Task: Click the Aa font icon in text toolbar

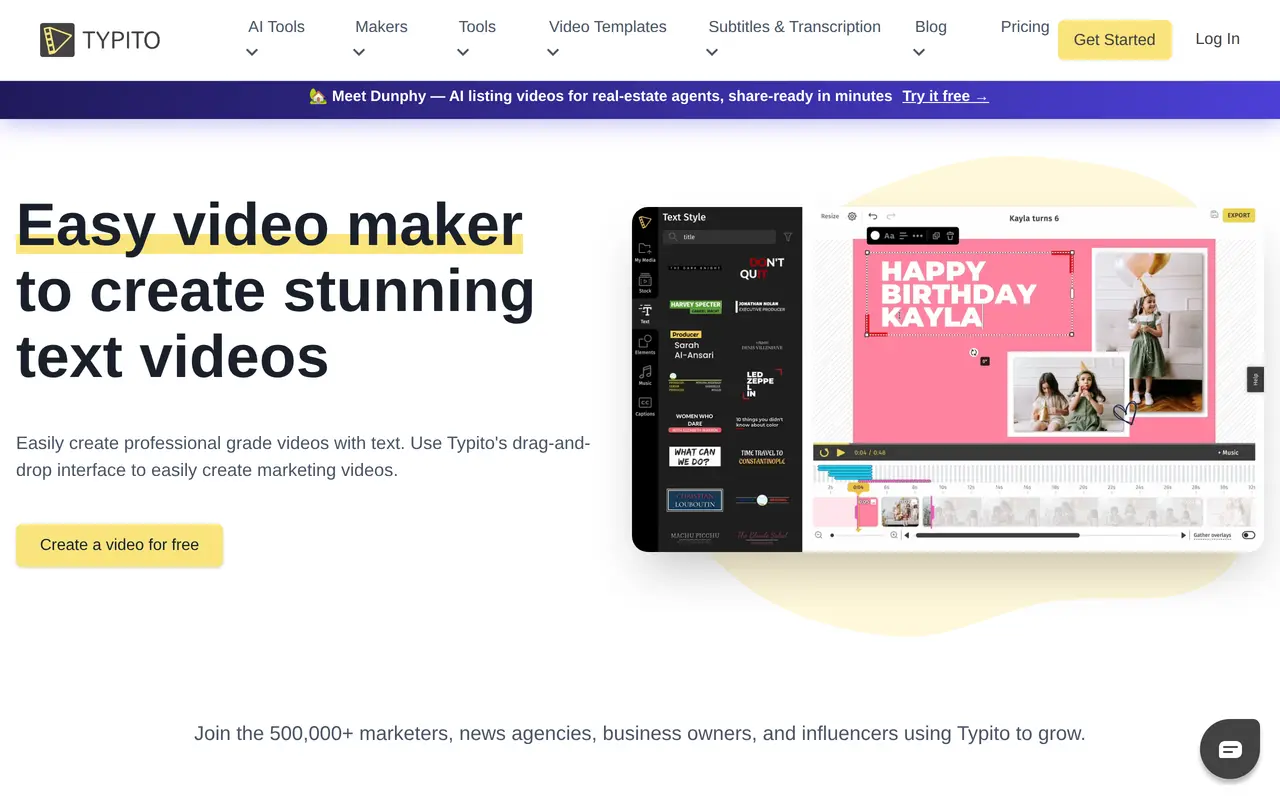Action: [x=889, y=236]
